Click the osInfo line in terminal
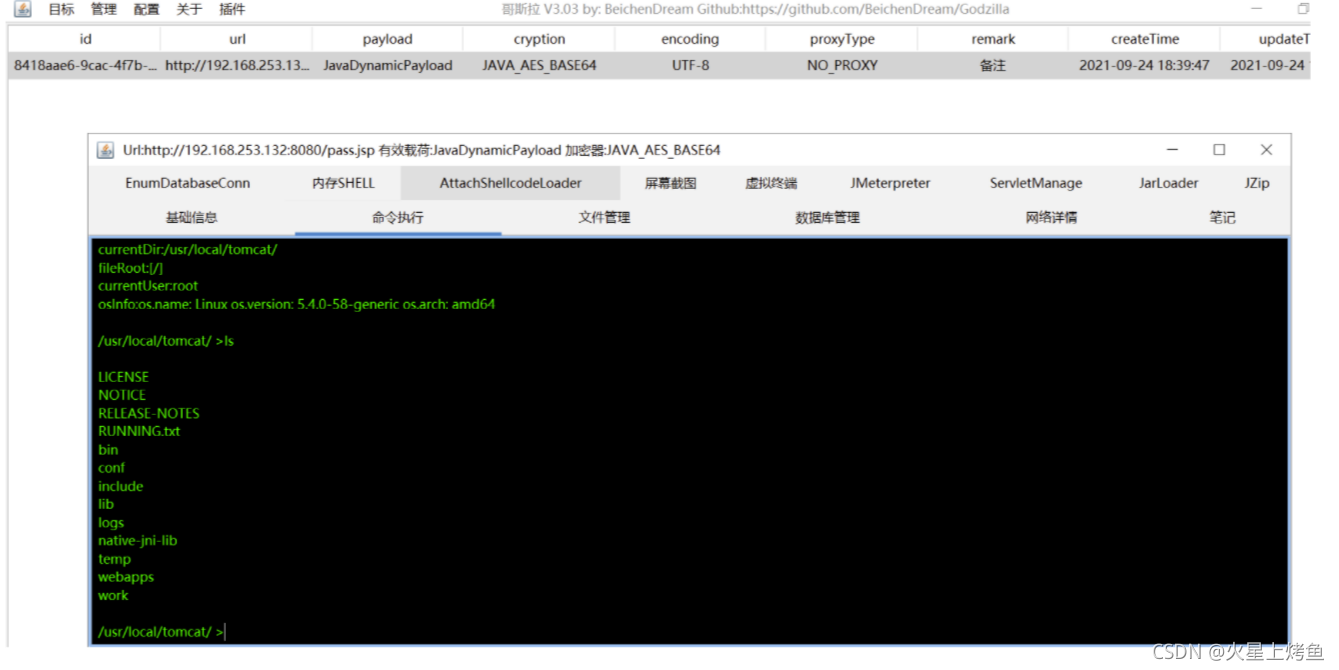1339x670 pixels. [297, 304]
